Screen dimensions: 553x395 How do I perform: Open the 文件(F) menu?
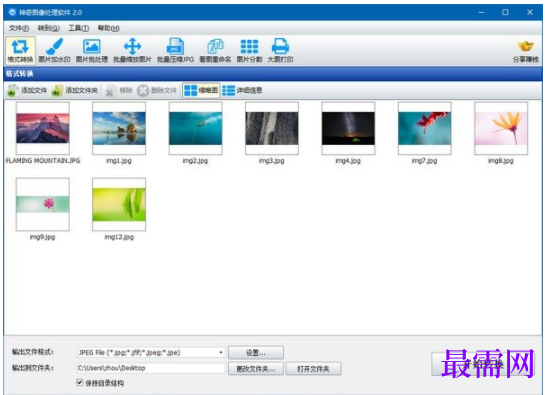point(19,28)
